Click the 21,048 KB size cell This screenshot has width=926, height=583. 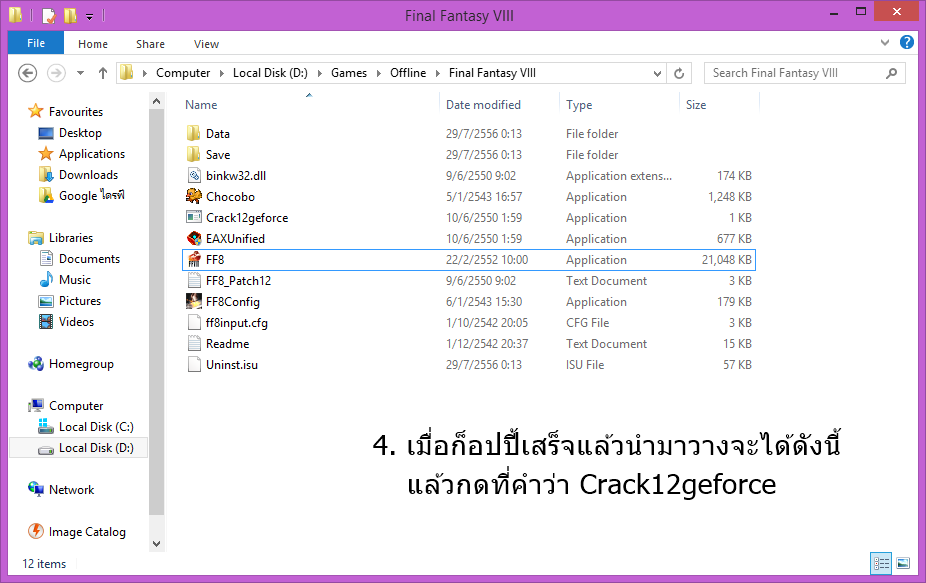click(x=726, y=259)
